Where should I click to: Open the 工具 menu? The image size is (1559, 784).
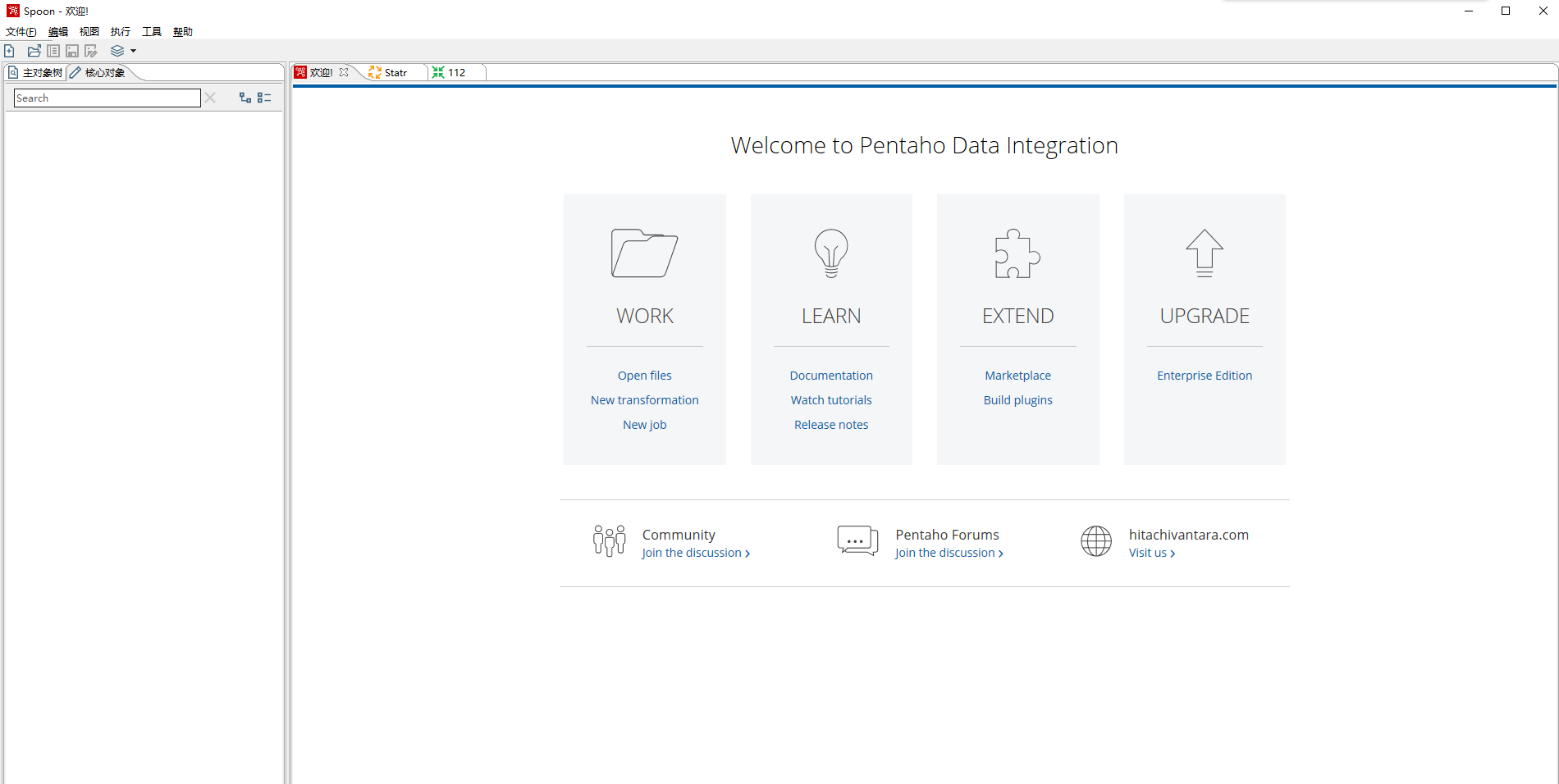point(152,32)
